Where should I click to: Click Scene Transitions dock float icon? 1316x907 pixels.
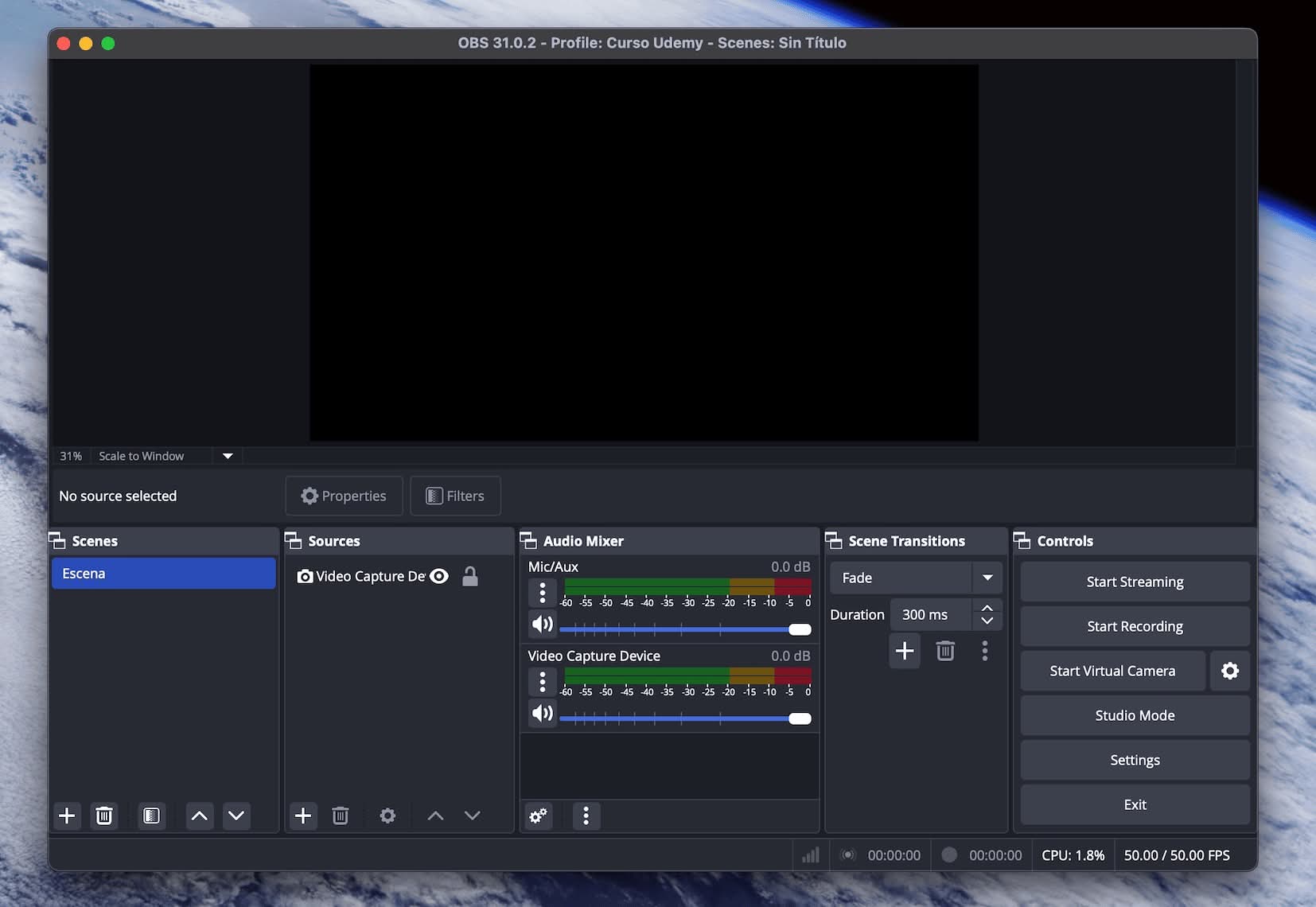[x=834, y=541]
